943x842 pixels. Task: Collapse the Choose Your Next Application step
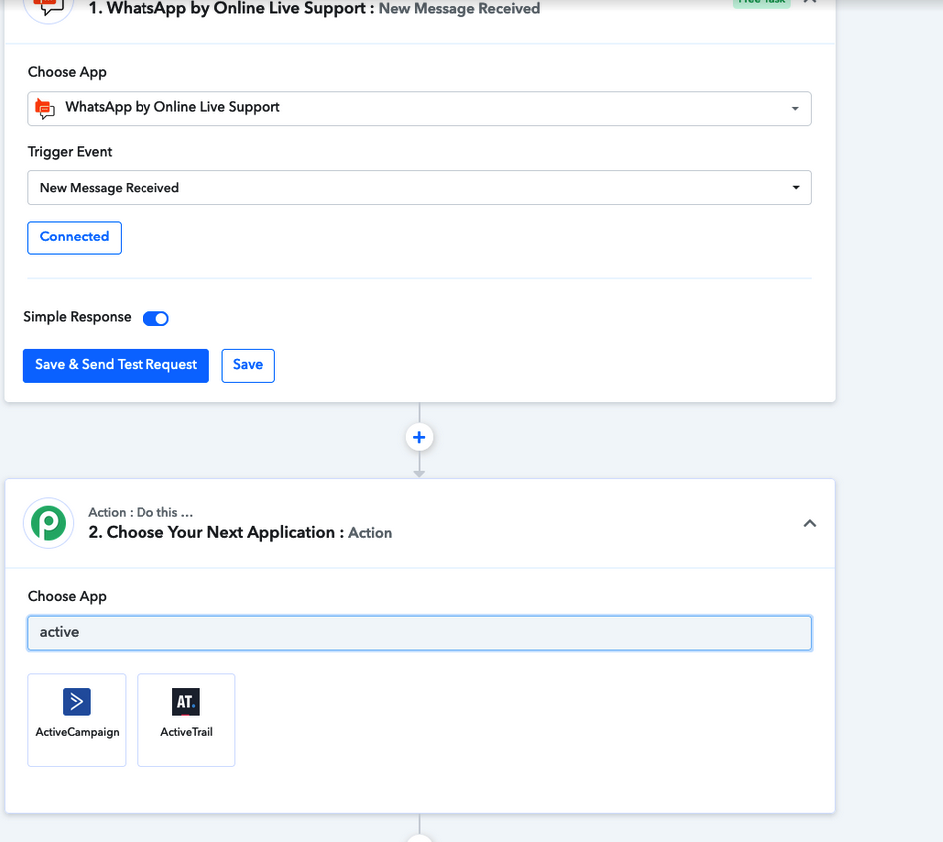809,523
